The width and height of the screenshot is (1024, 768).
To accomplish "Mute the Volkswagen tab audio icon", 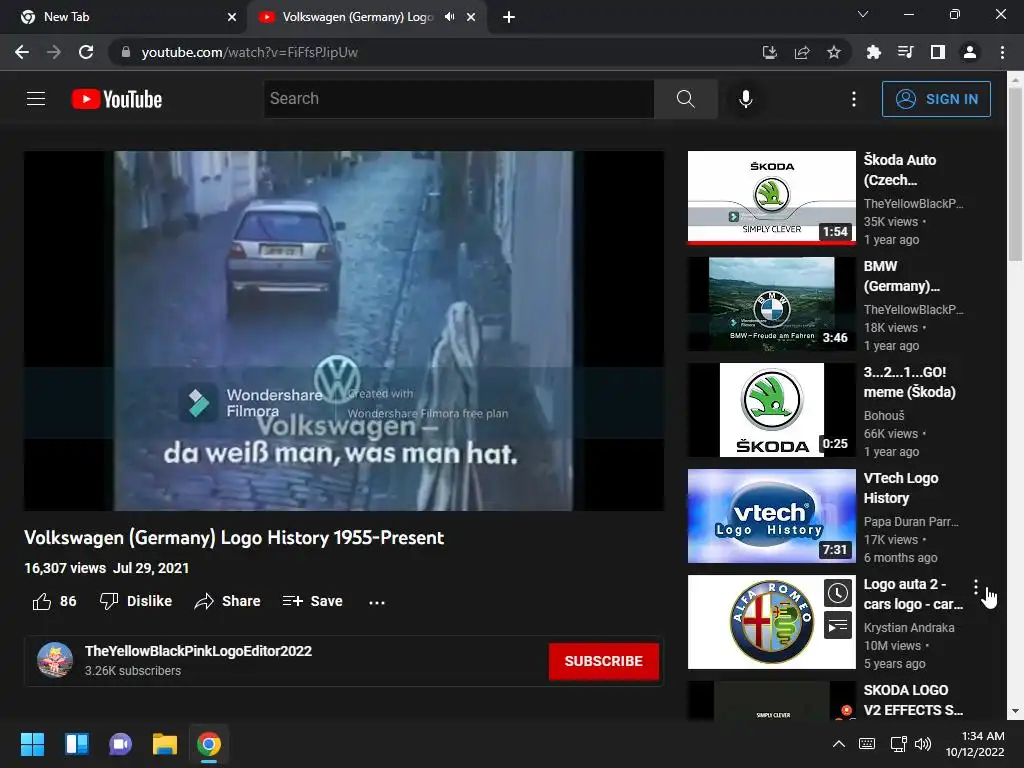I will coord(449,17).
